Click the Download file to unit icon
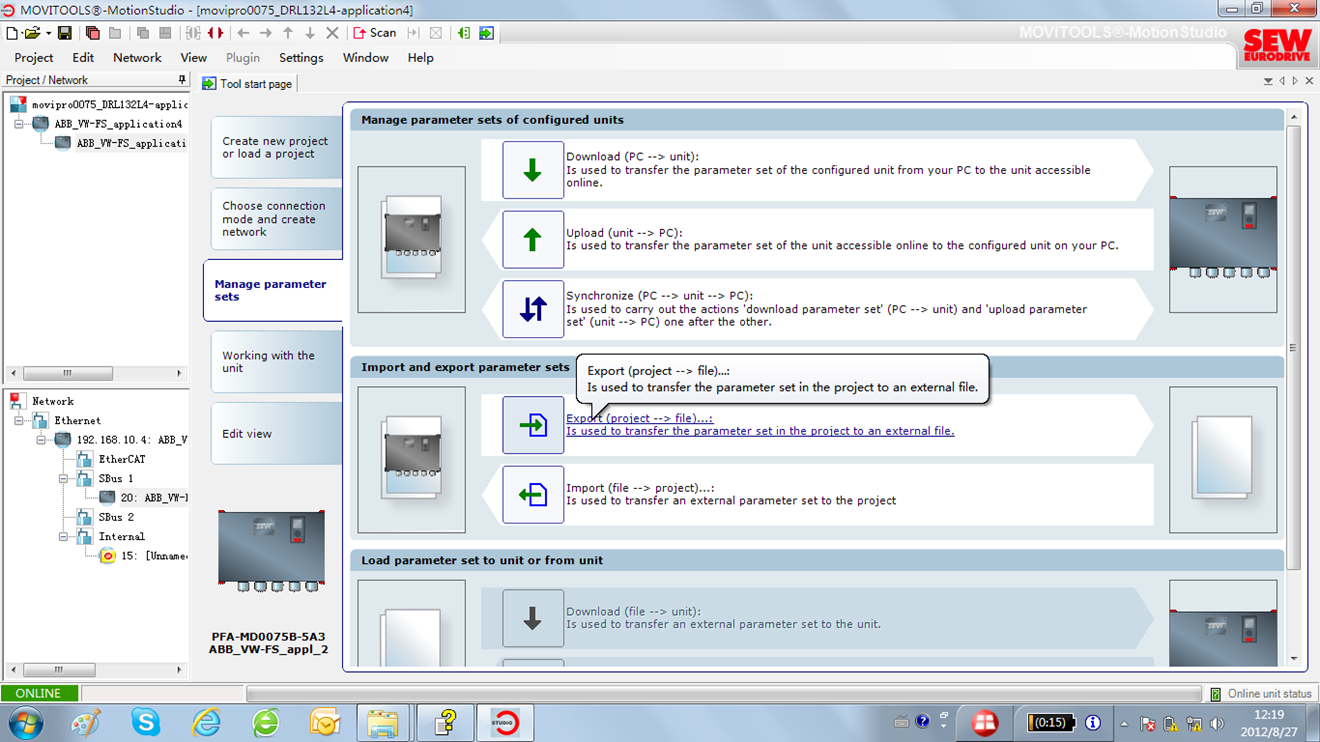The image size is (1320, 742). pyautogui.click(x=532, y=619)
